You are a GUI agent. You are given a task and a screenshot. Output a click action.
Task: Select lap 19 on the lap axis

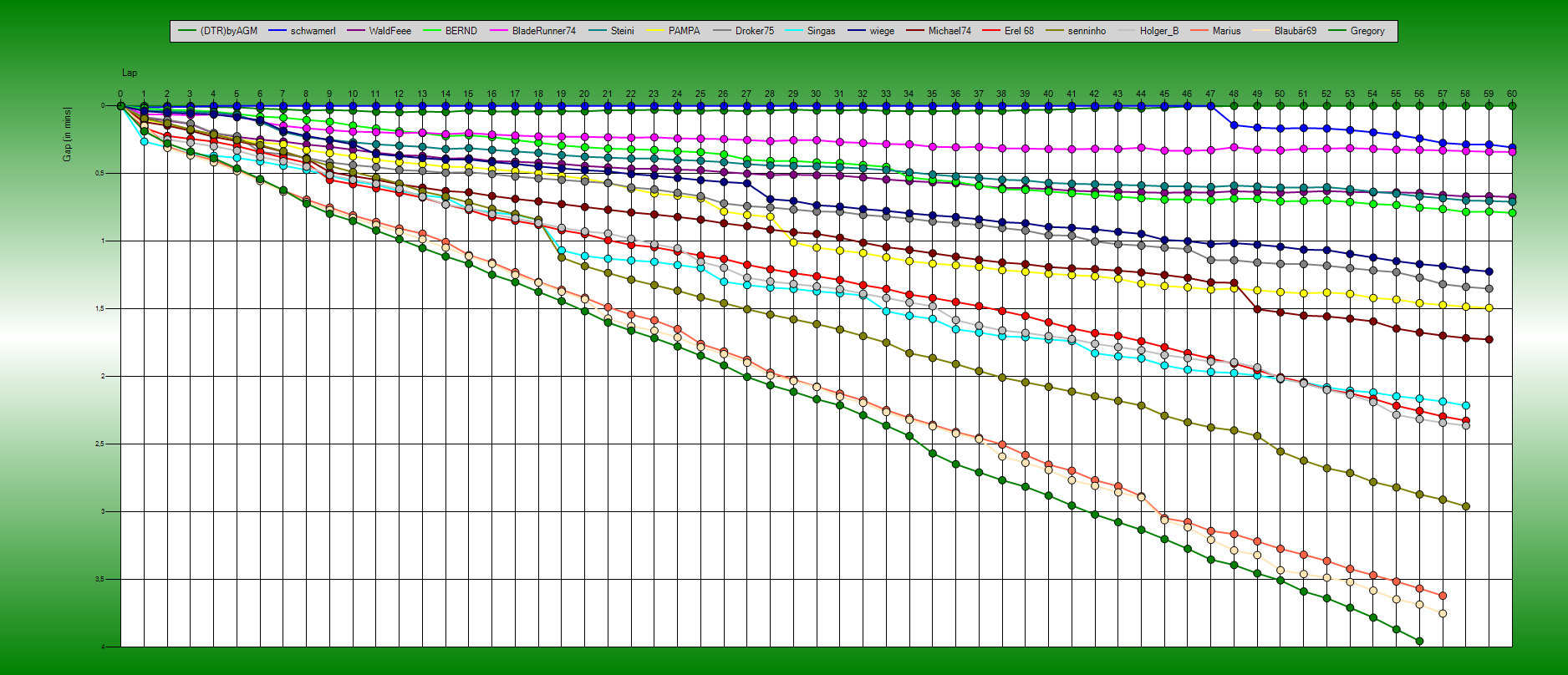pos(561,94)
